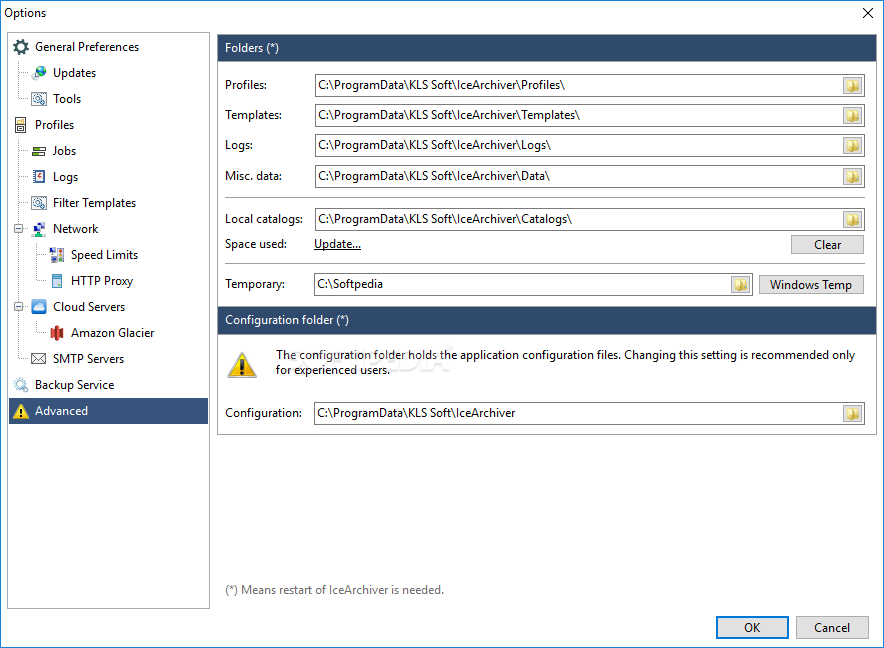Select the Advanced options page
The height and width of the screenshot is (648, 884).
pyautogui.click(x=108, y=411)
